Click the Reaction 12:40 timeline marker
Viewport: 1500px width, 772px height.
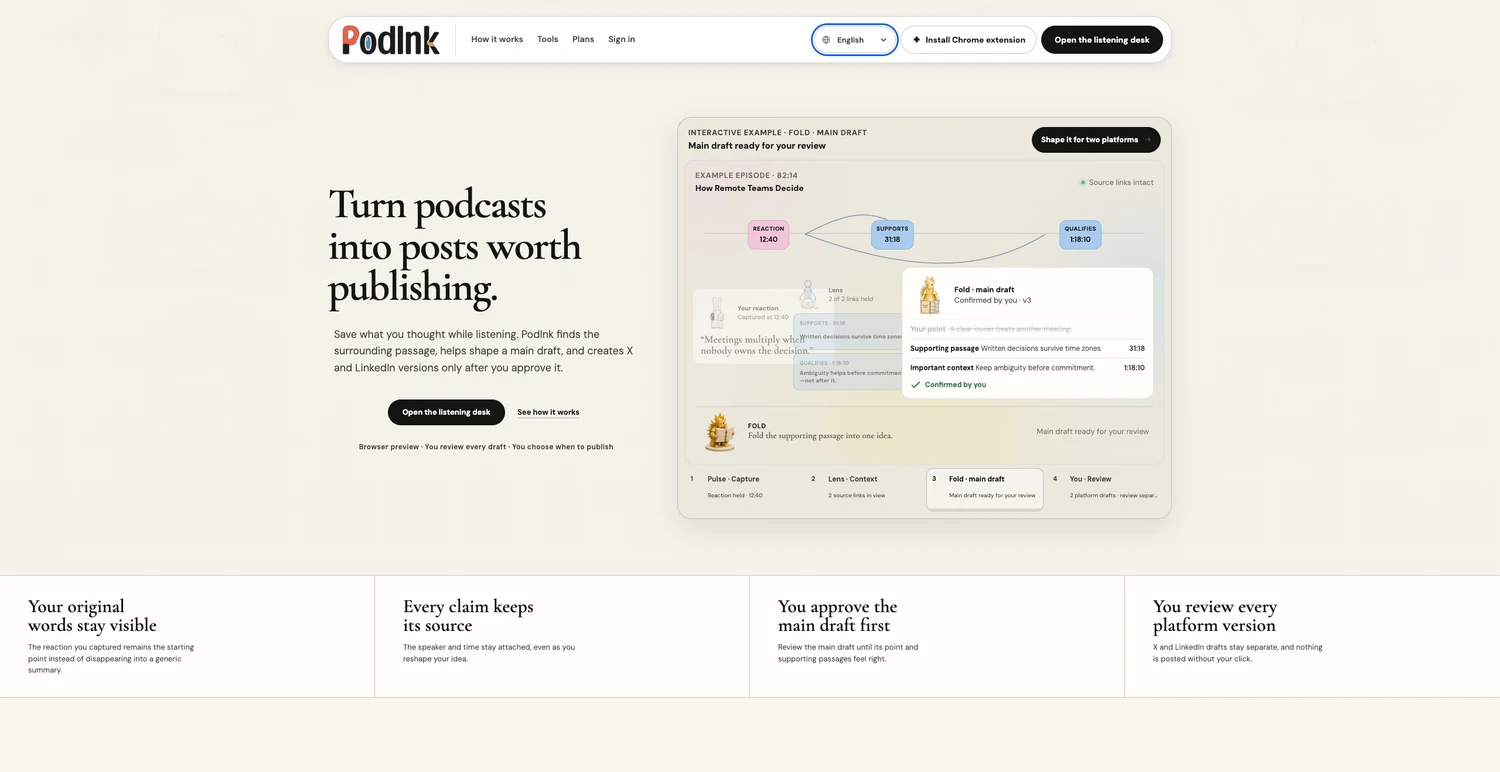pos(768,234)
